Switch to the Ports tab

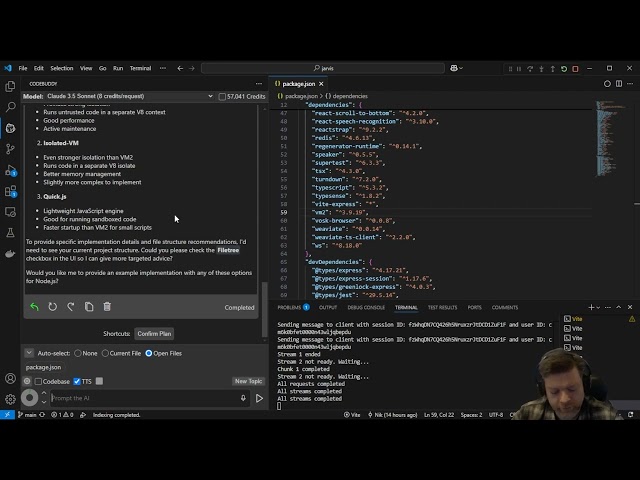[474, 307]
